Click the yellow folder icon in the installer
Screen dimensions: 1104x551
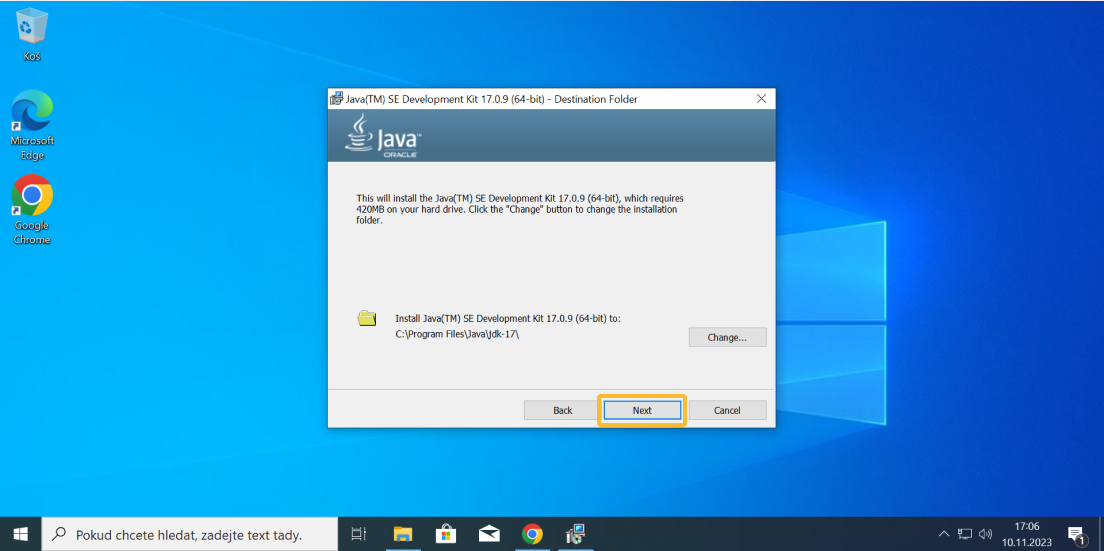[367, 318]
